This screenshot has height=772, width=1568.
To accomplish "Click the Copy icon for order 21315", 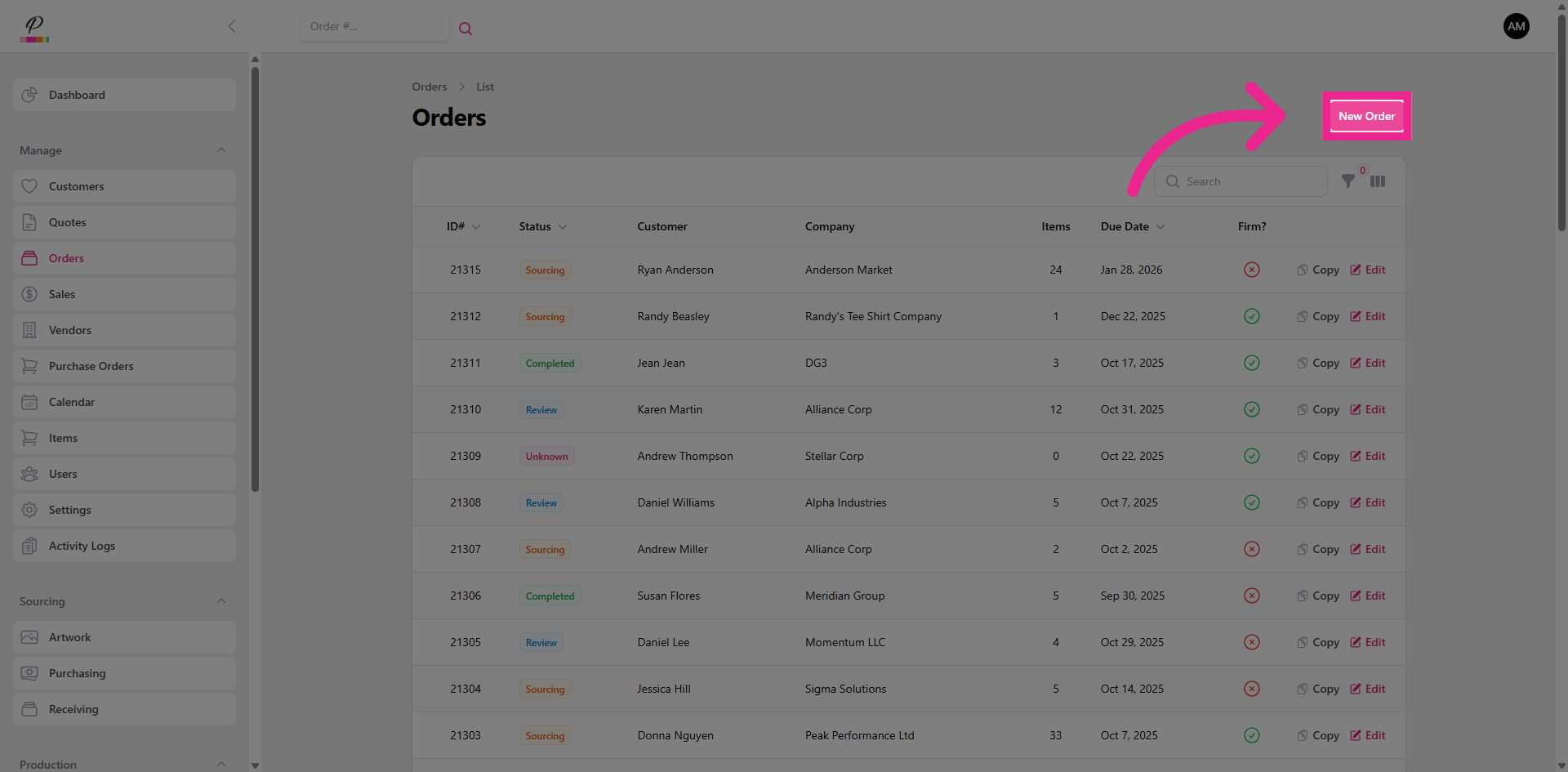I will 1303,270.
